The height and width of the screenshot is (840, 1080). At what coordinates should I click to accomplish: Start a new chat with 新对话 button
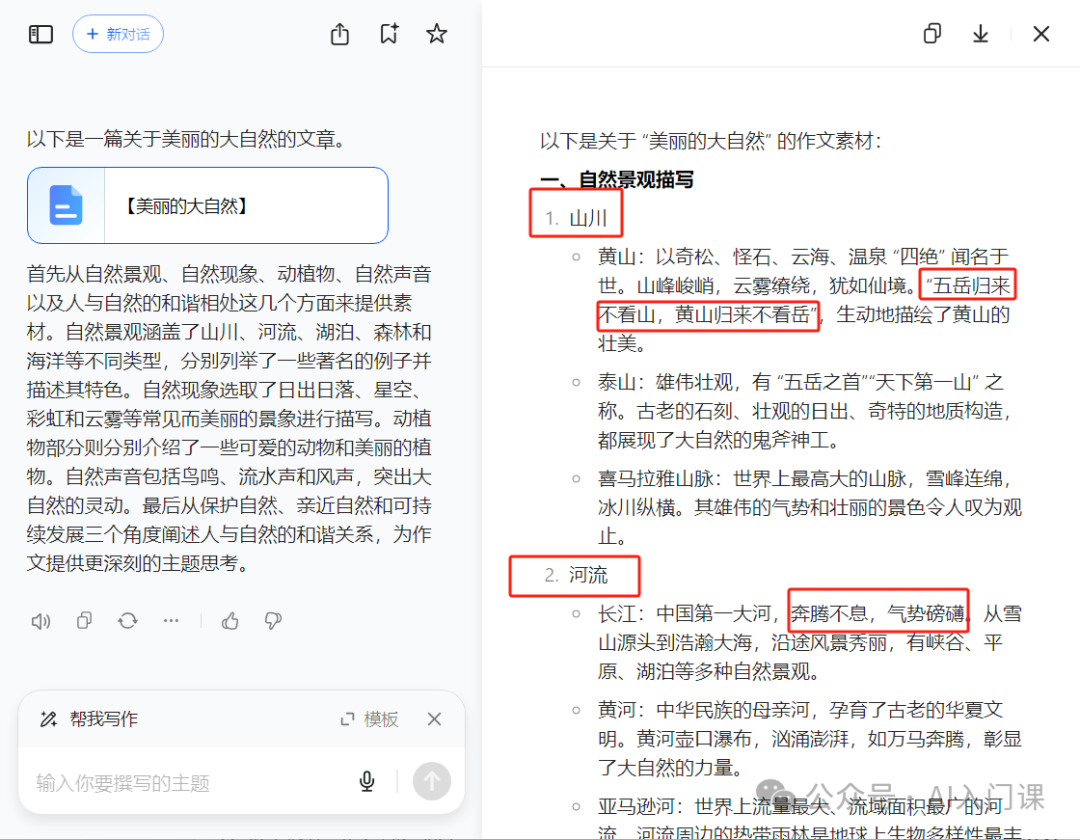118,34
